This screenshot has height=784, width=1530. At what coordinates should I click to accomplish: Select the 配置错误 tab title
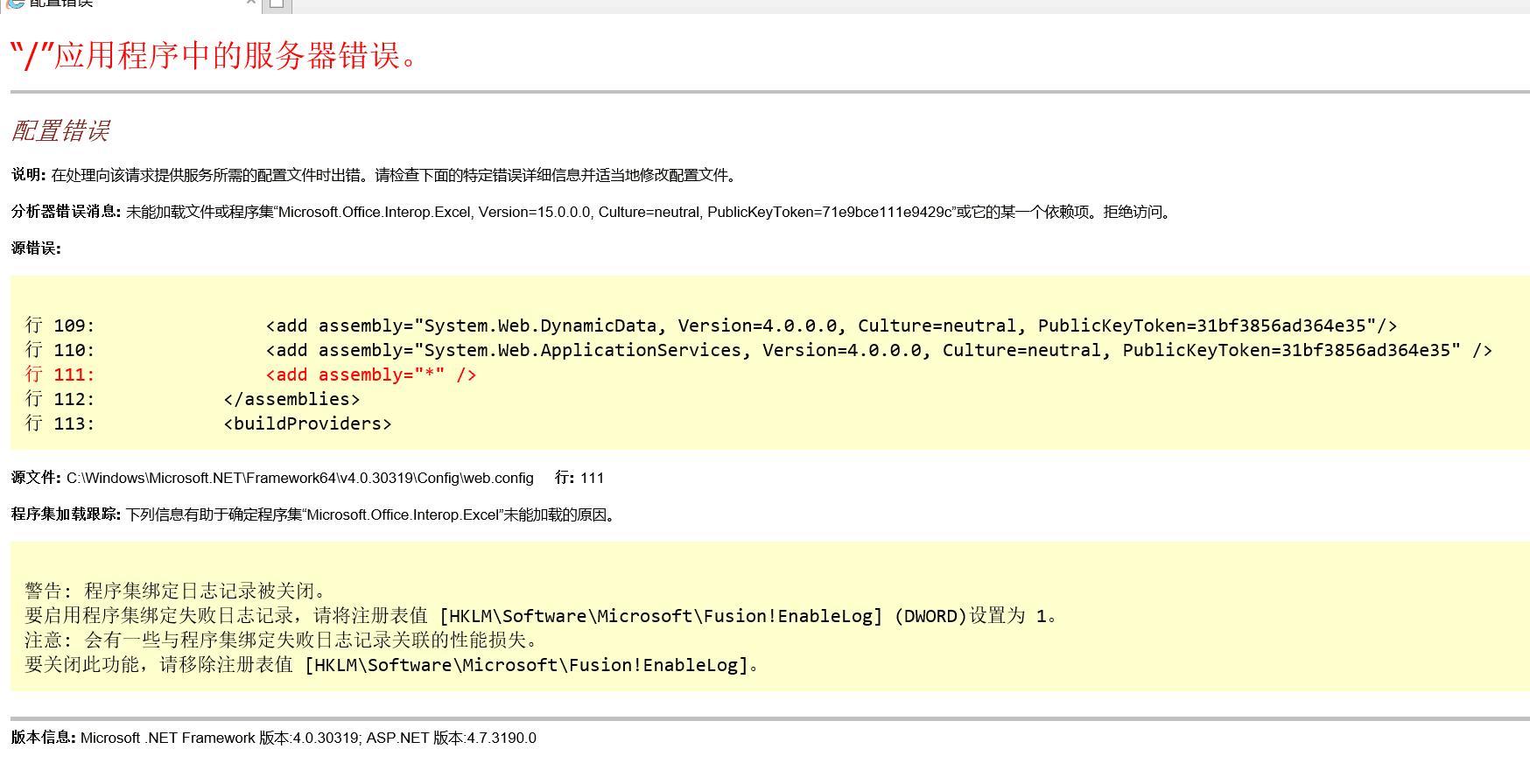coord(61,3)
